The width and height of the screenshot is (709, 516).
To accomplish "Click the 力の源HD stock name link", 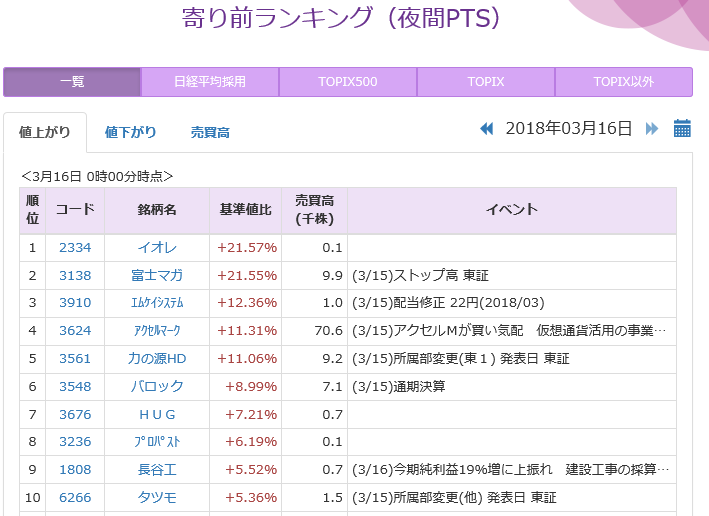I will point(157,359).
